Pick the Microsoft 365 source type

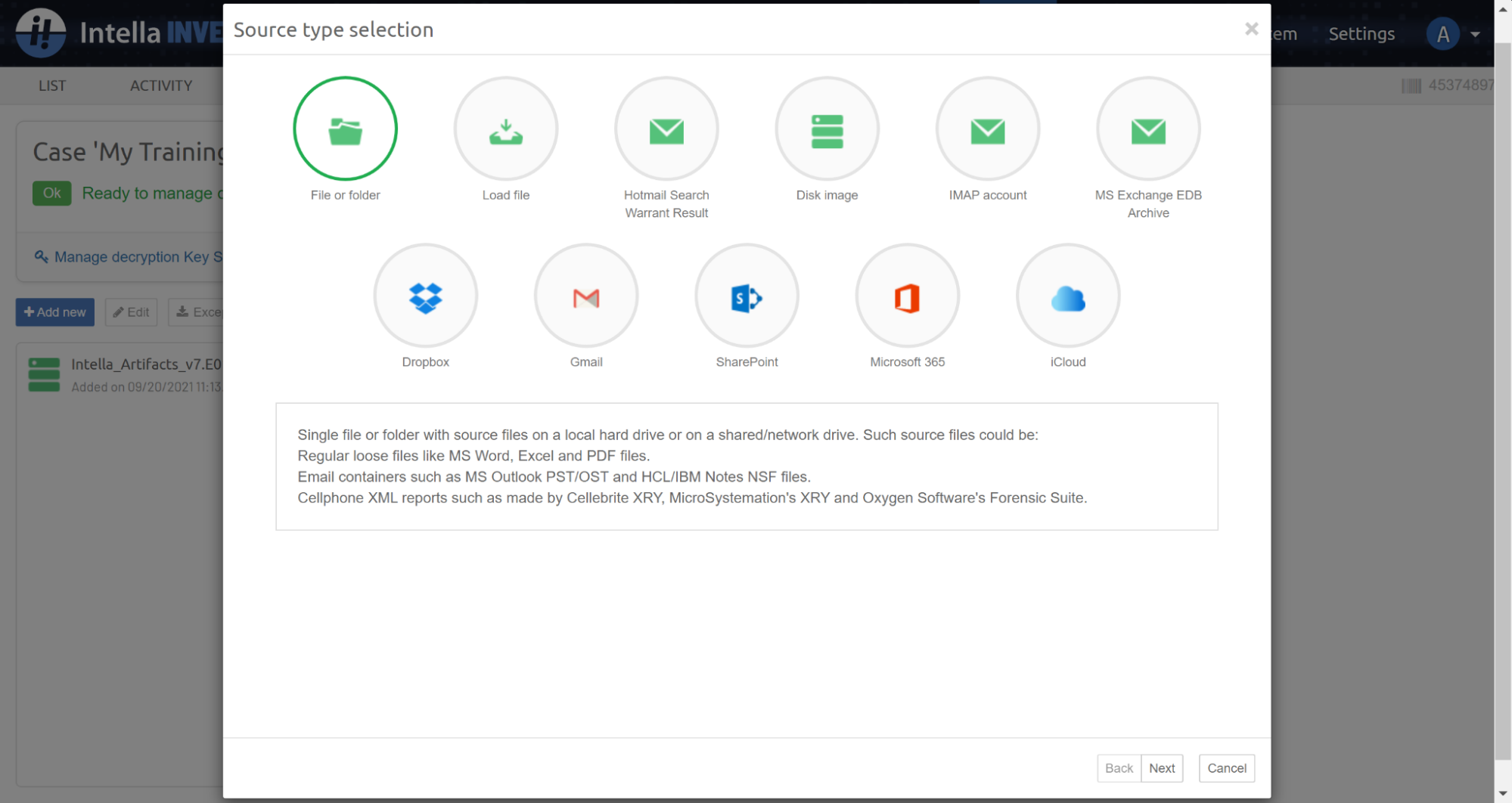[x=907, y=296]
